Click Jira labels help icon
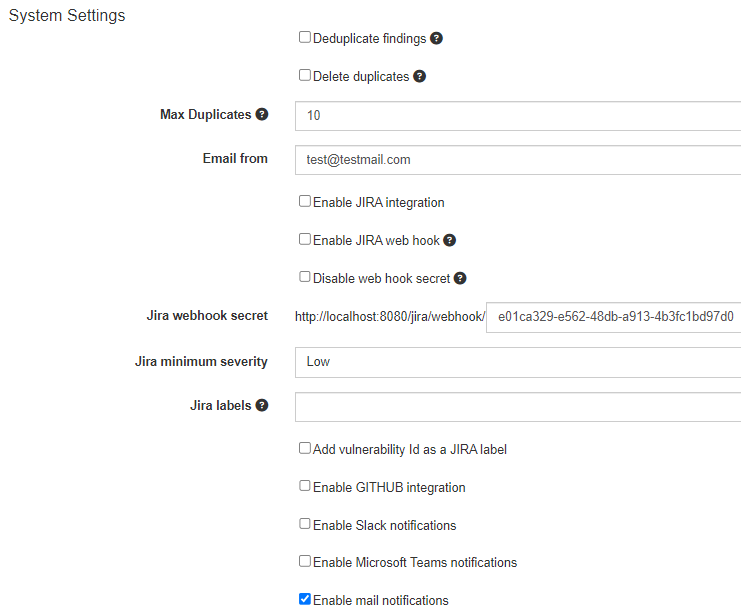Image resolution: width=741 pixels, height=613 pixels. [262, 406]
